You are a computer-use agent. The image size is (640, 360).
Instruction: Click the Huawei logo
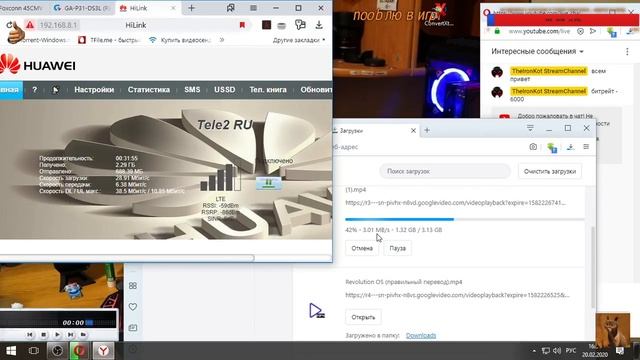coord(38,65)
